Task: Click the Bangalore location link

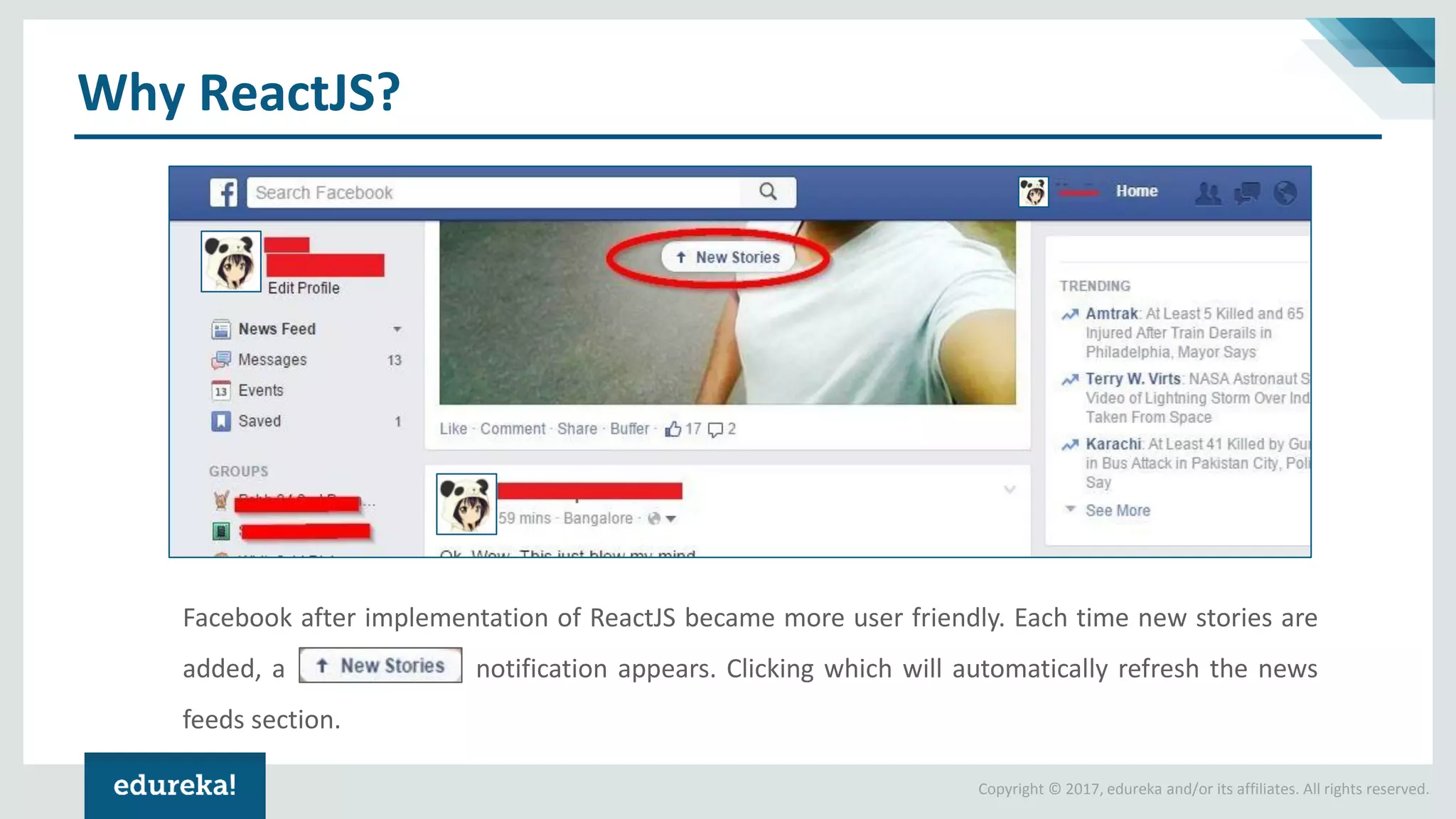Action: (598, 518)
